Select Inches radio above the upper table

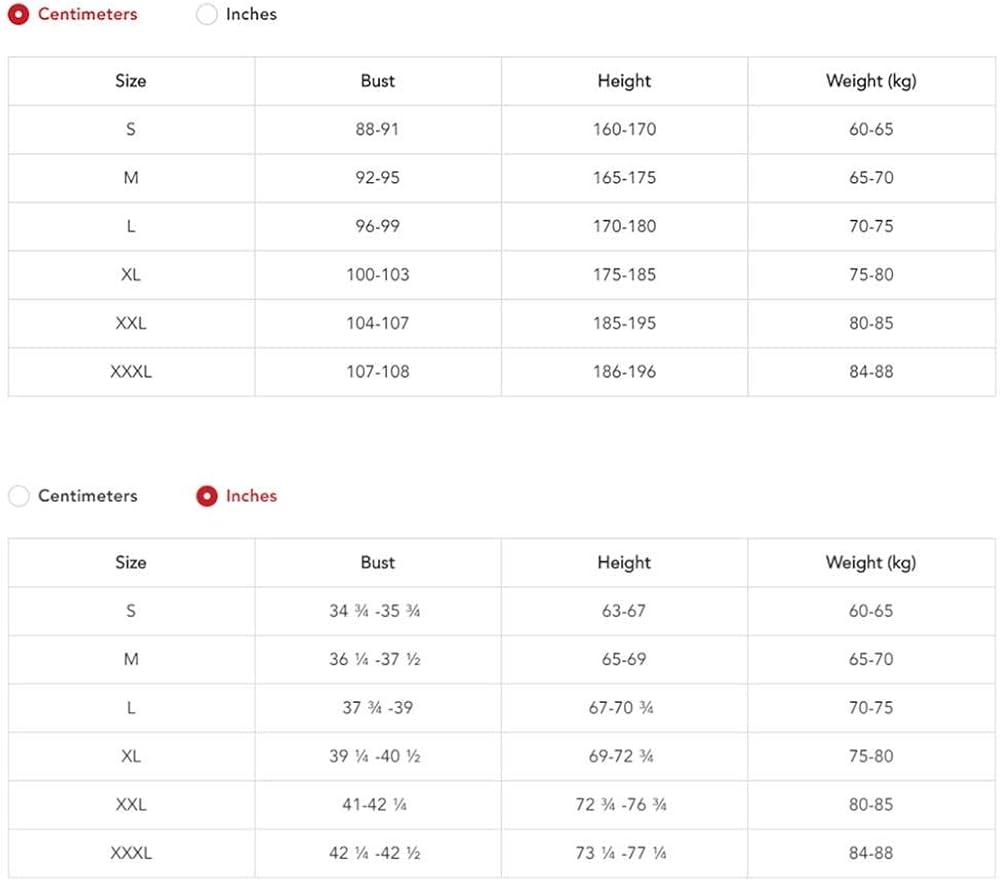pyautogui.click(x=207, y=15)
